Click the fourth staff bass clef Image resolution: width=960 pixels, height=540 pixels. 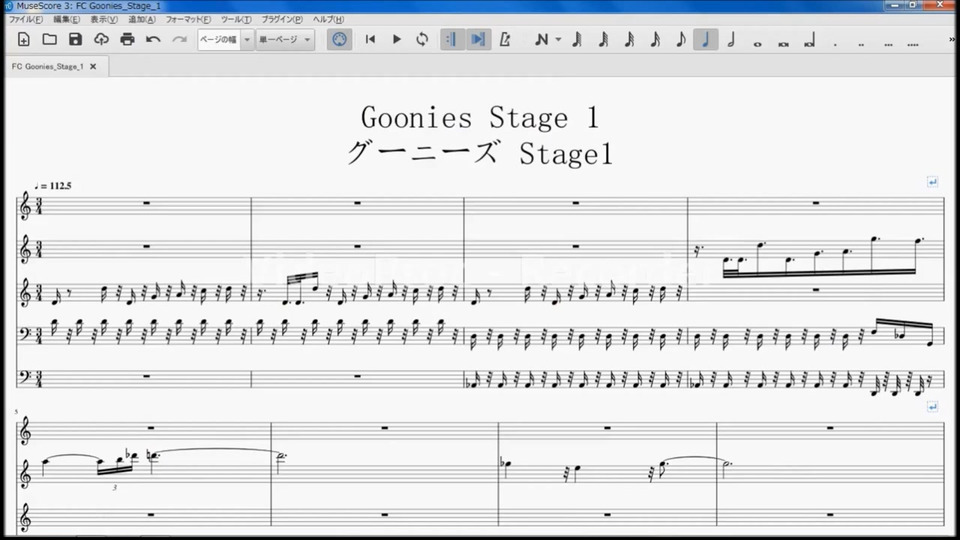pos(24,334)
